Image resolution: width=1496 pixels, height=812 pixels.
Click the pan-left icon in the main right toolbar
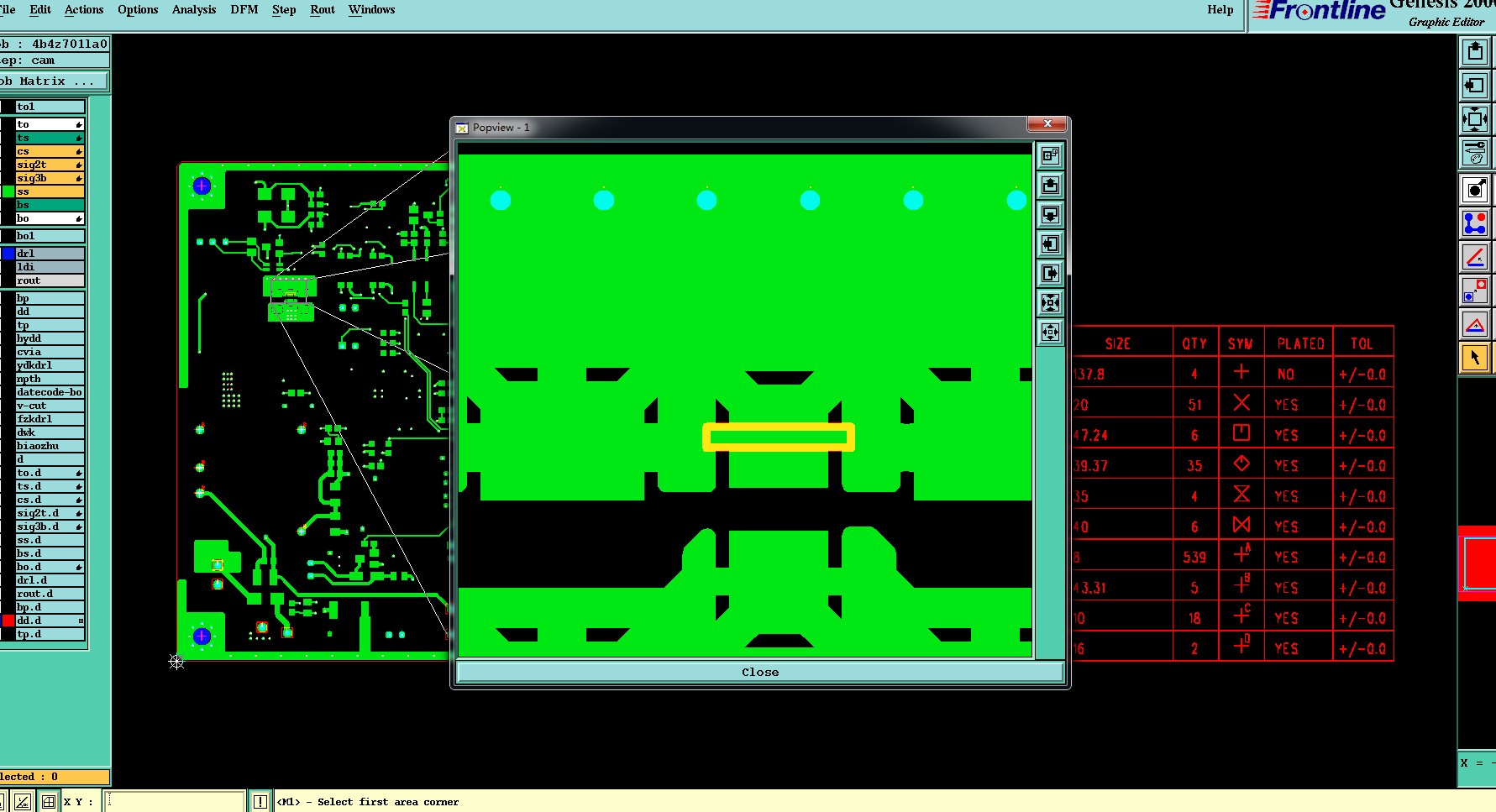coord(1475,86)
